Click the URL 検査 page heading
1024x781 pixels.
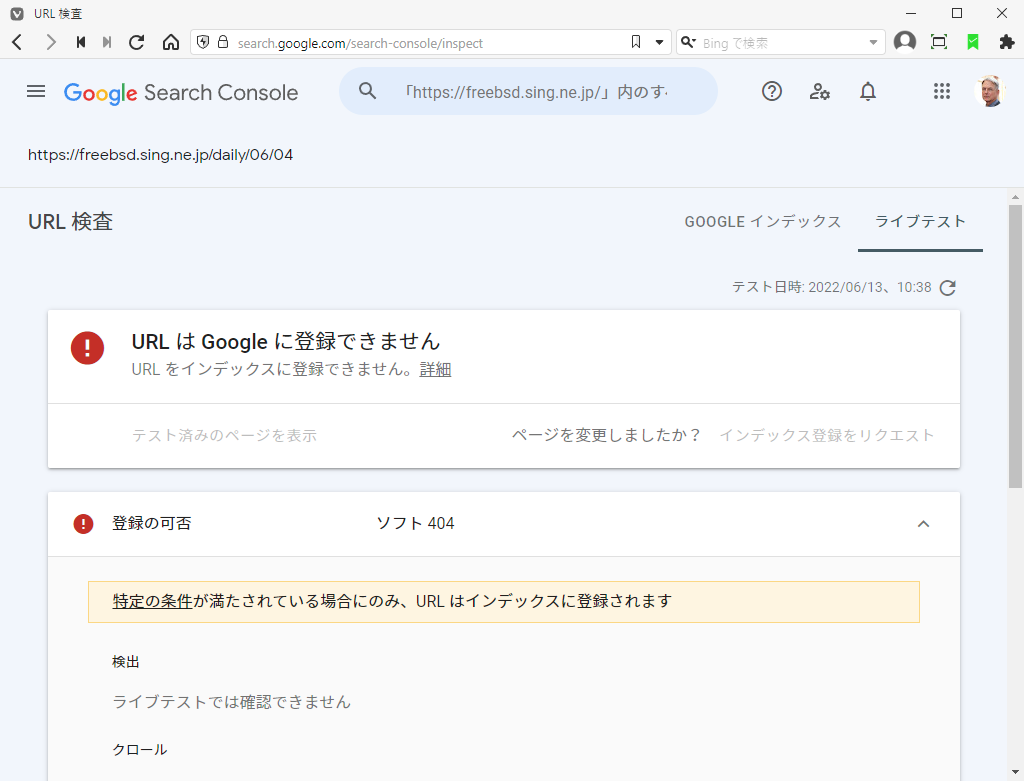click(71, 222)
